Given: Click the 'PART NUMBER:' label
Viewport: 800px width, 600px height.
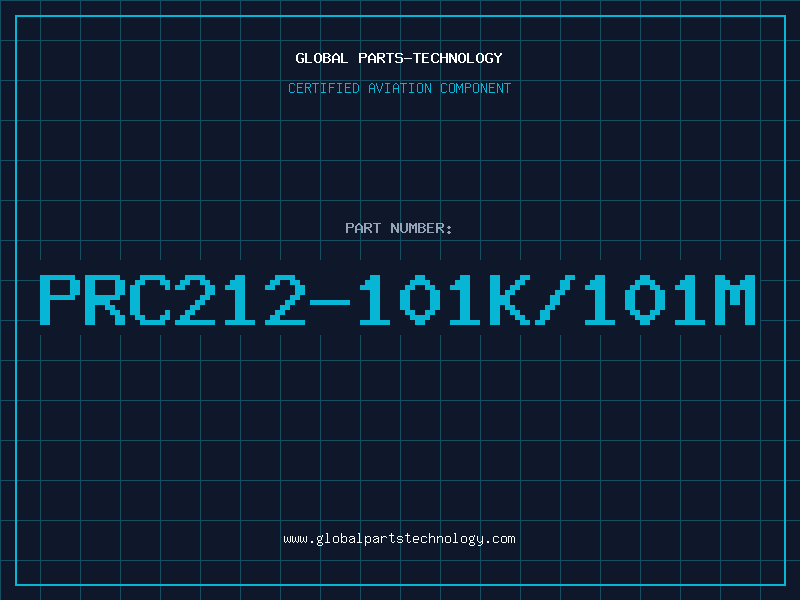Looking at the screenshot, I should 399,228.
